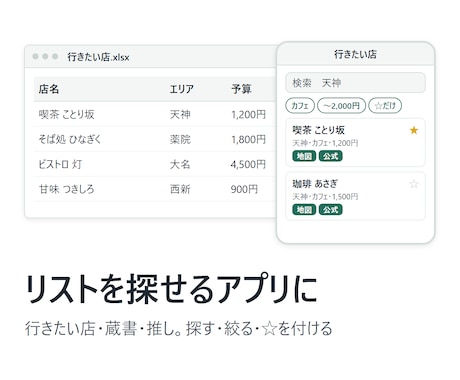Image resolution: width=460 pixels, height=380 pixels.
Task: Select the 1,200円 budget cell
Action: coord(248,114)
